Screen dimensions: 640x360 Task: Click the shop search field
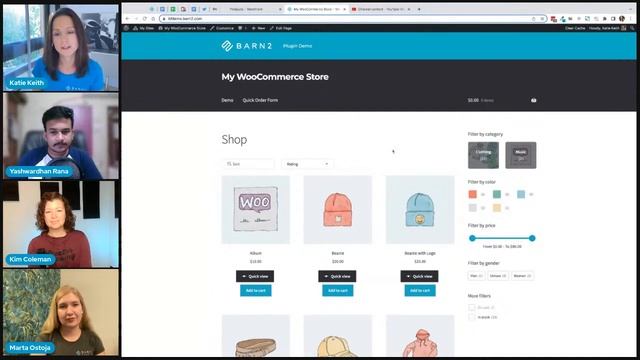(x=248, y=164)
